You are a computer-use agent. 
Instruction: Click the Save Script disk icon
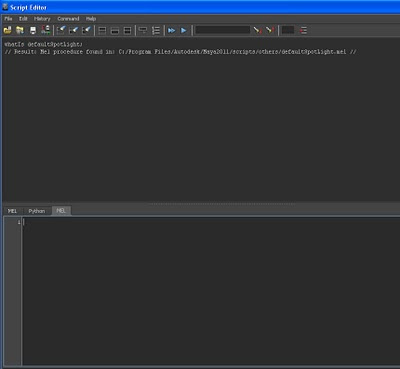click(33, 30)
